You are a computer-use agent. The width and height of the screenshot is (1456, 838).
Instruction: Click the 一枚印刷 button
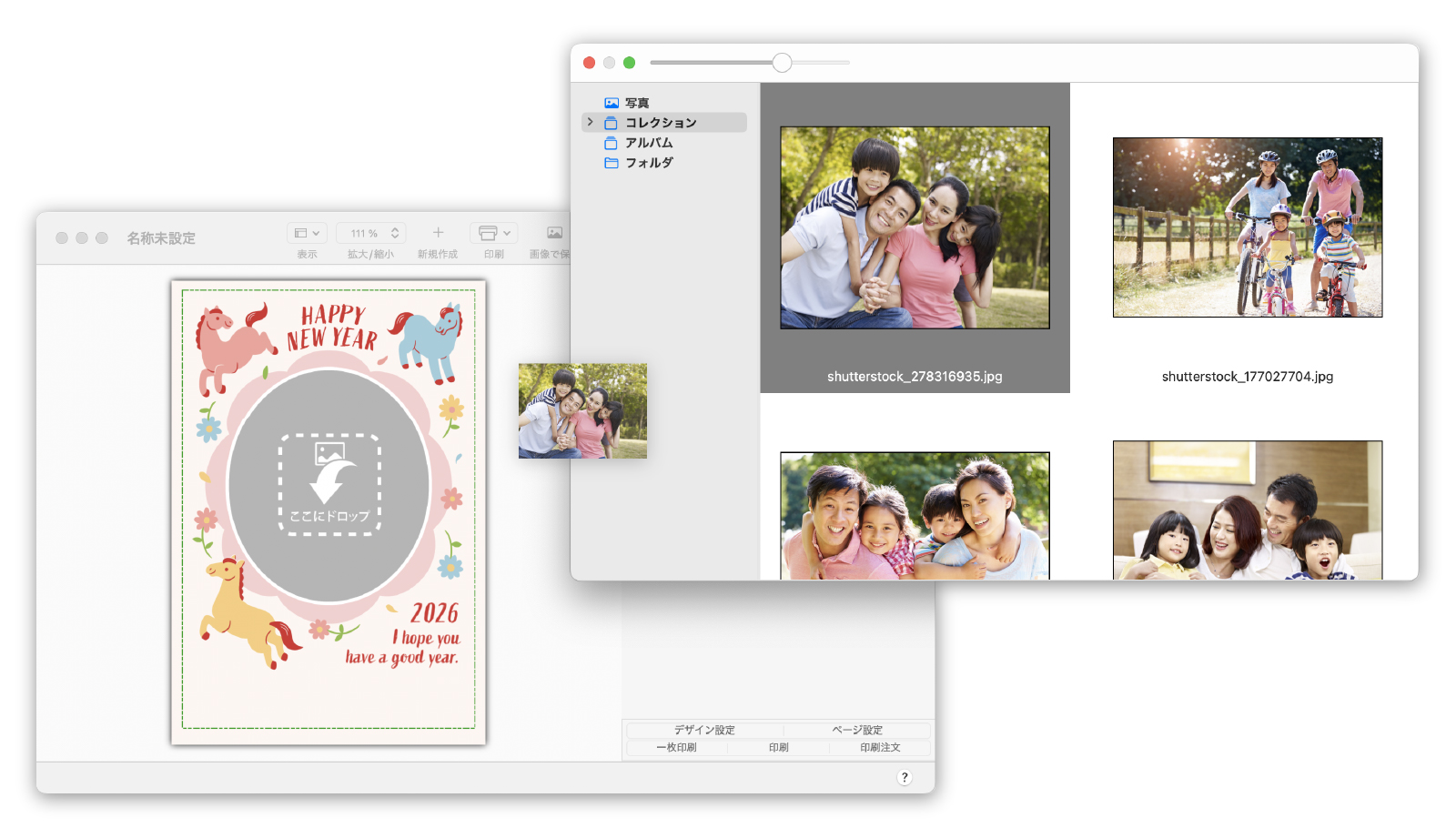676,747
